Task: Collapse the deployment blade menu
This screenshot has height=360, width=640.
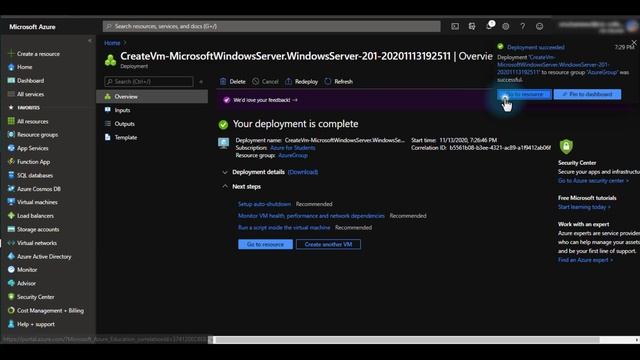Action: pyautogui.click(x=201, y=82)
